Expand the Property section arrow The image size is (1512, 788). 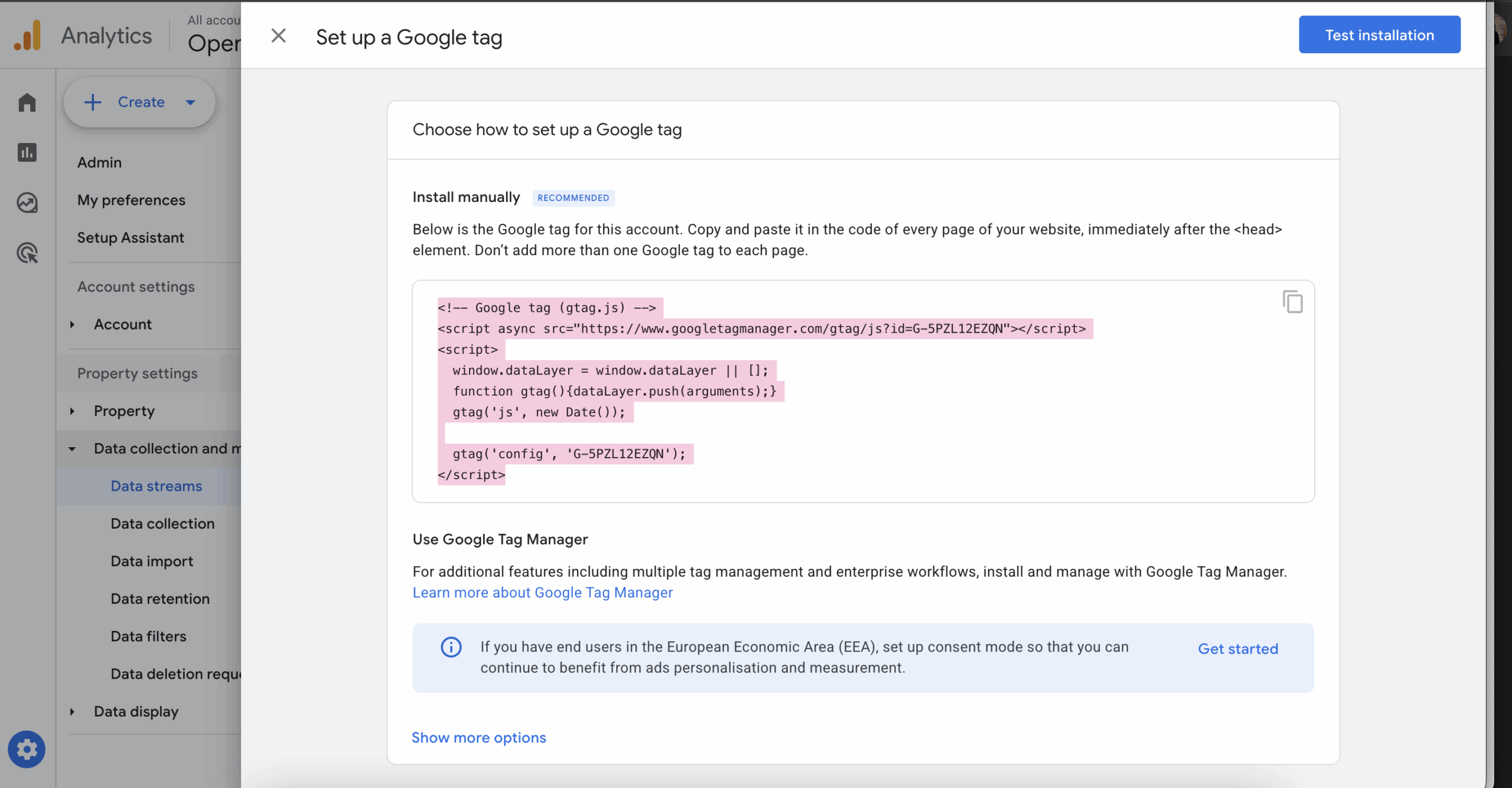[72, 411]
